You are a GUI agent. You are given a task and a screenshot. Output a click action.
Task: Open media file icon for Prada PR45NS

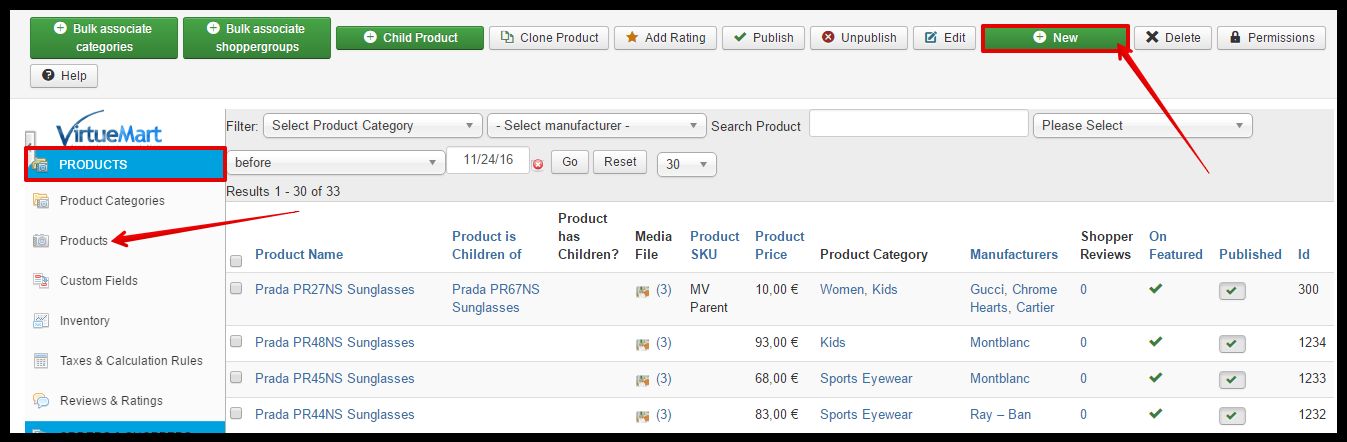pyautogui.click(x=643, y=379)
